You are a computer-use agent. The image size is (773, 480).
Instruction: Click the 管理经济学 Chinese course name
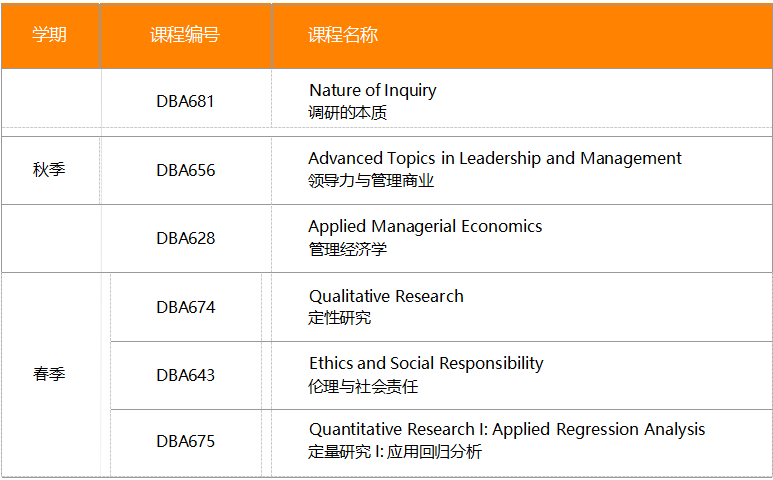pyautogui.click(x=348, y=249)
